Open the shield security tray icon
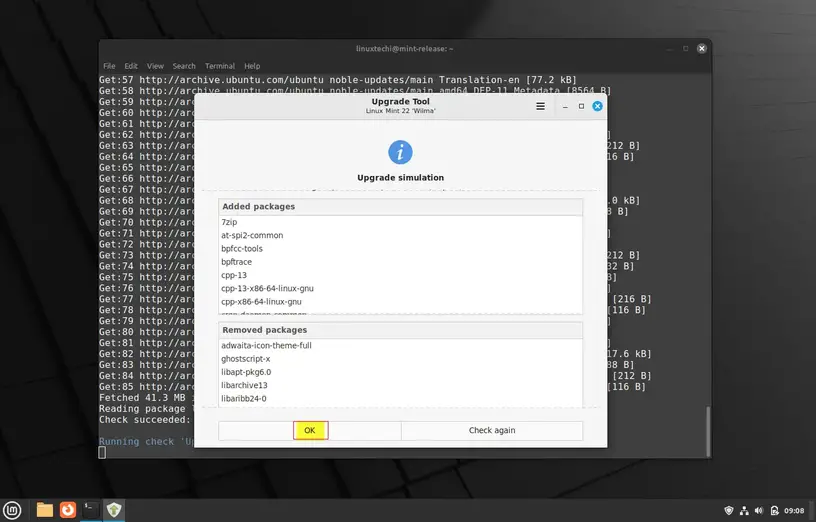This screenshot has height=522, width=816. pos(729,511)
